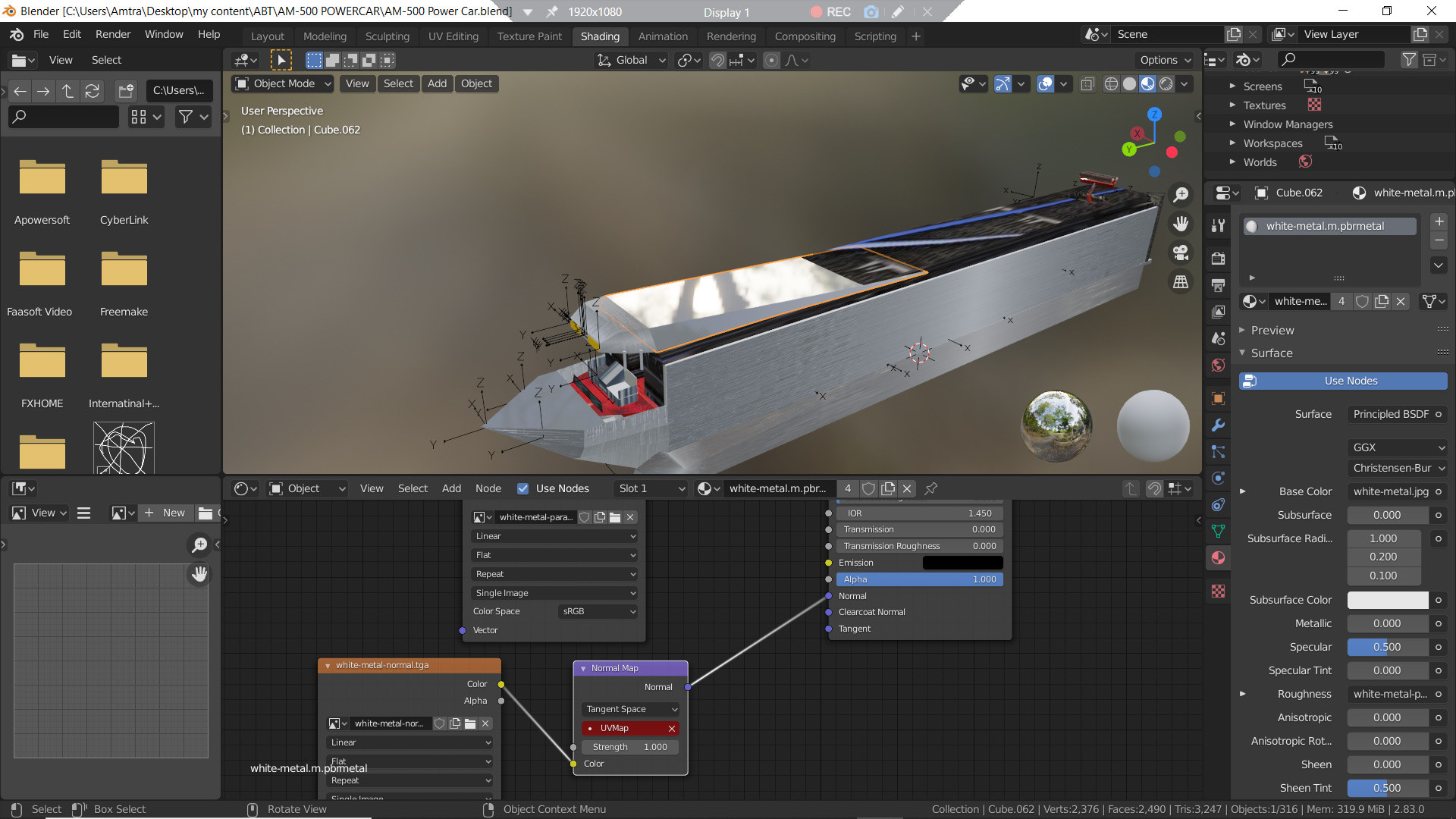Add a new material slot with plus
The width and height of the screenshot is (1456, 819).
pos(1439,221)
